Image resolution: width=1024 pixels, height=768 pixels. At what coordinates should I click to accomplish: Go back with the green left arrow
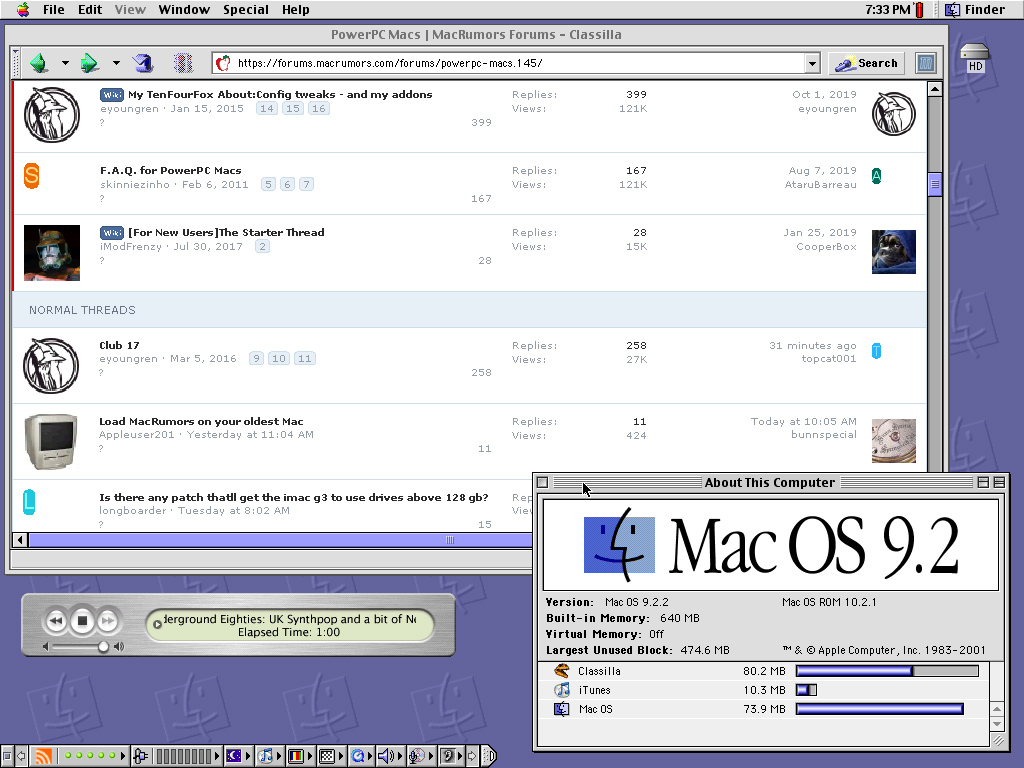click(39, 63)
